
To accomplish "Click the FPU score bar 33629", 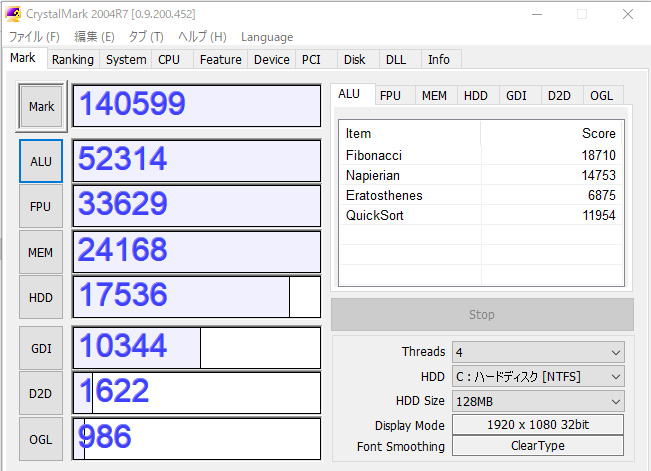I will (197, 206).
